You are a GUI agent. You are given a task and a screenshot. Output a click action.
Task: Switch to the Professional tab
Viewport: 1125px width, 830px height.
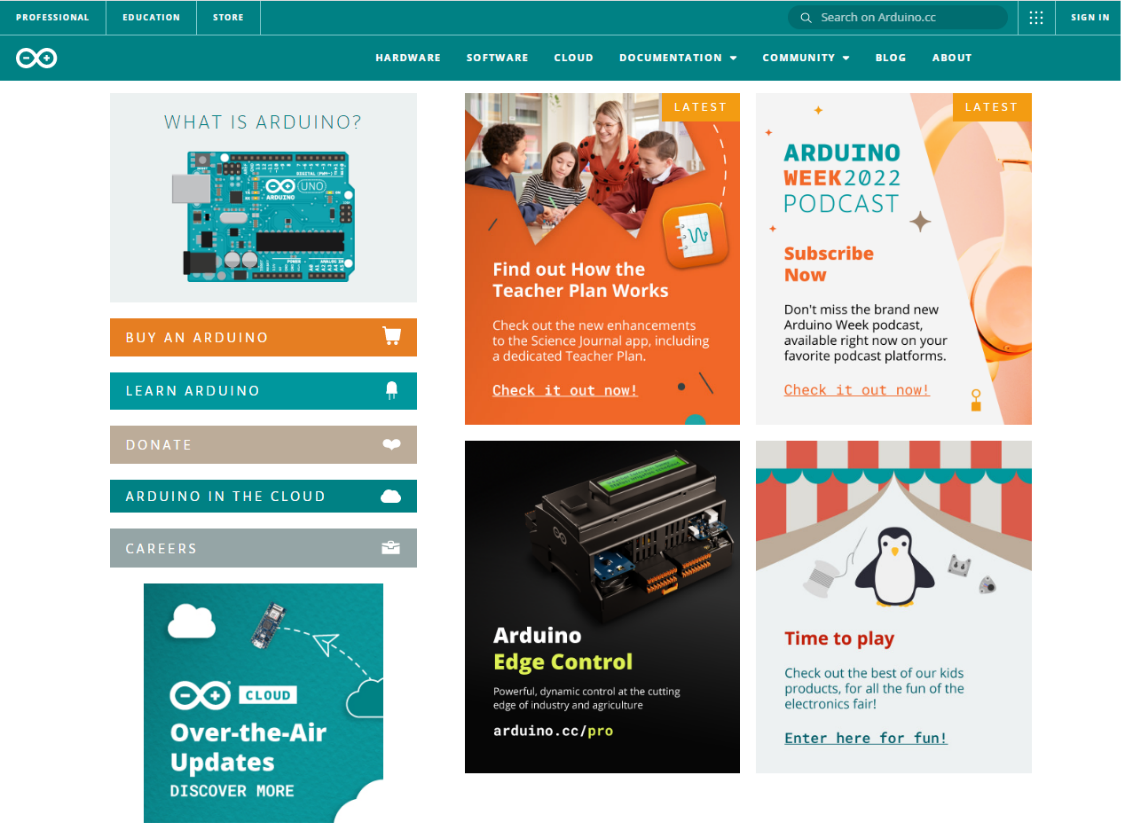pyautogui.click(x=52, y=17)
